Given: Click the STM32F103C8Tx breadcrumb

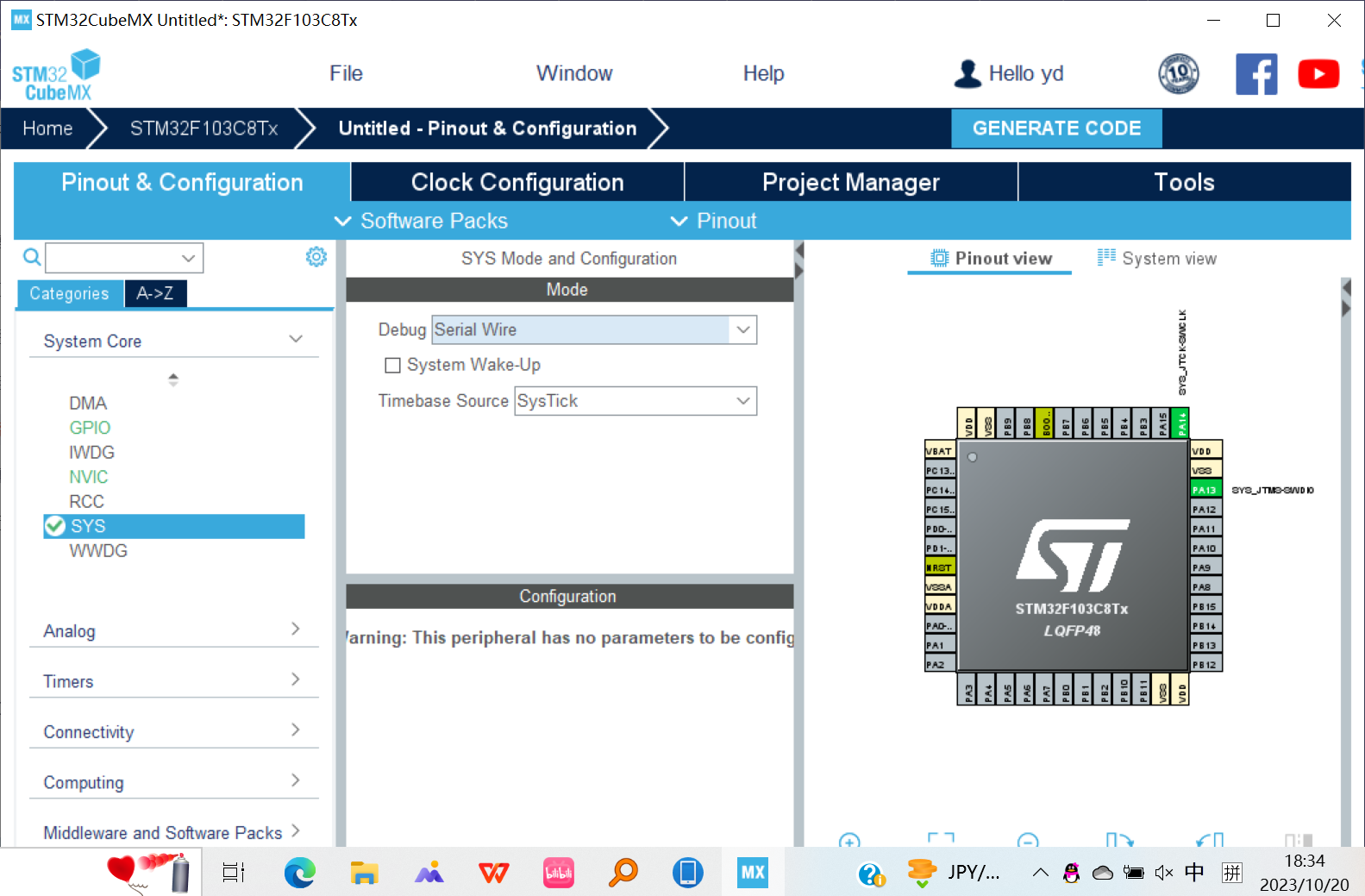Looking at the screenshot, I should point(203,128).
